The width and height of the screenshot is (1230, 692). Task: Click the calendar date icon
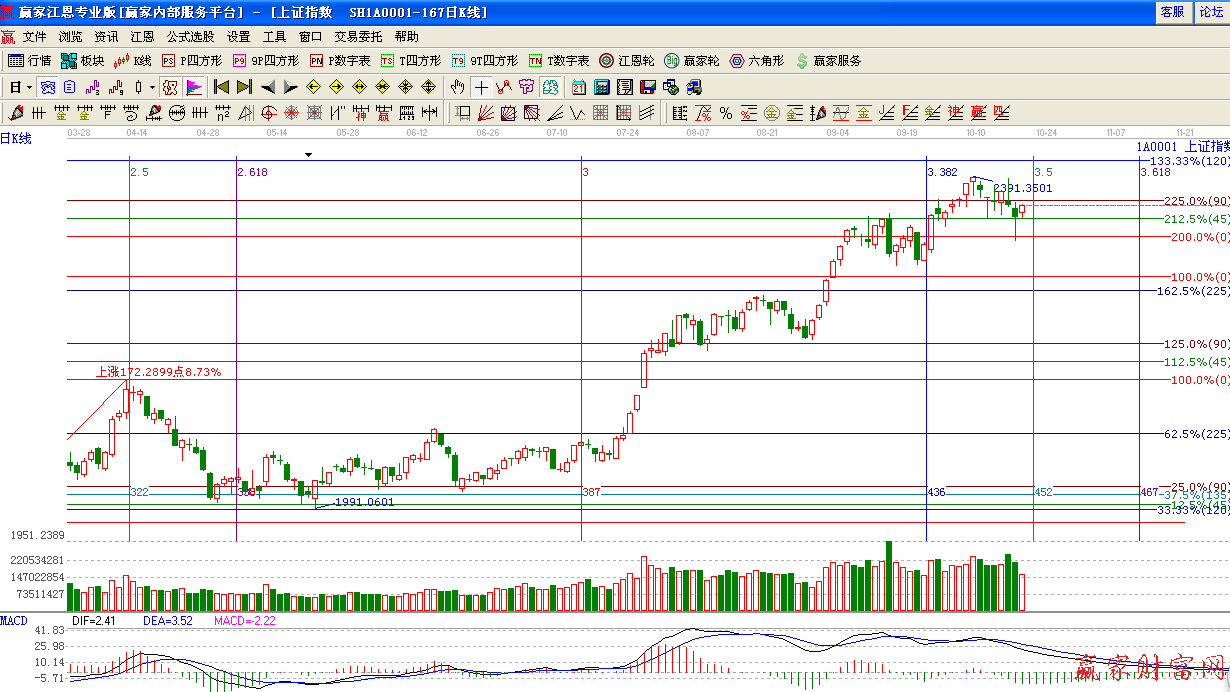[x=579, y=87]
